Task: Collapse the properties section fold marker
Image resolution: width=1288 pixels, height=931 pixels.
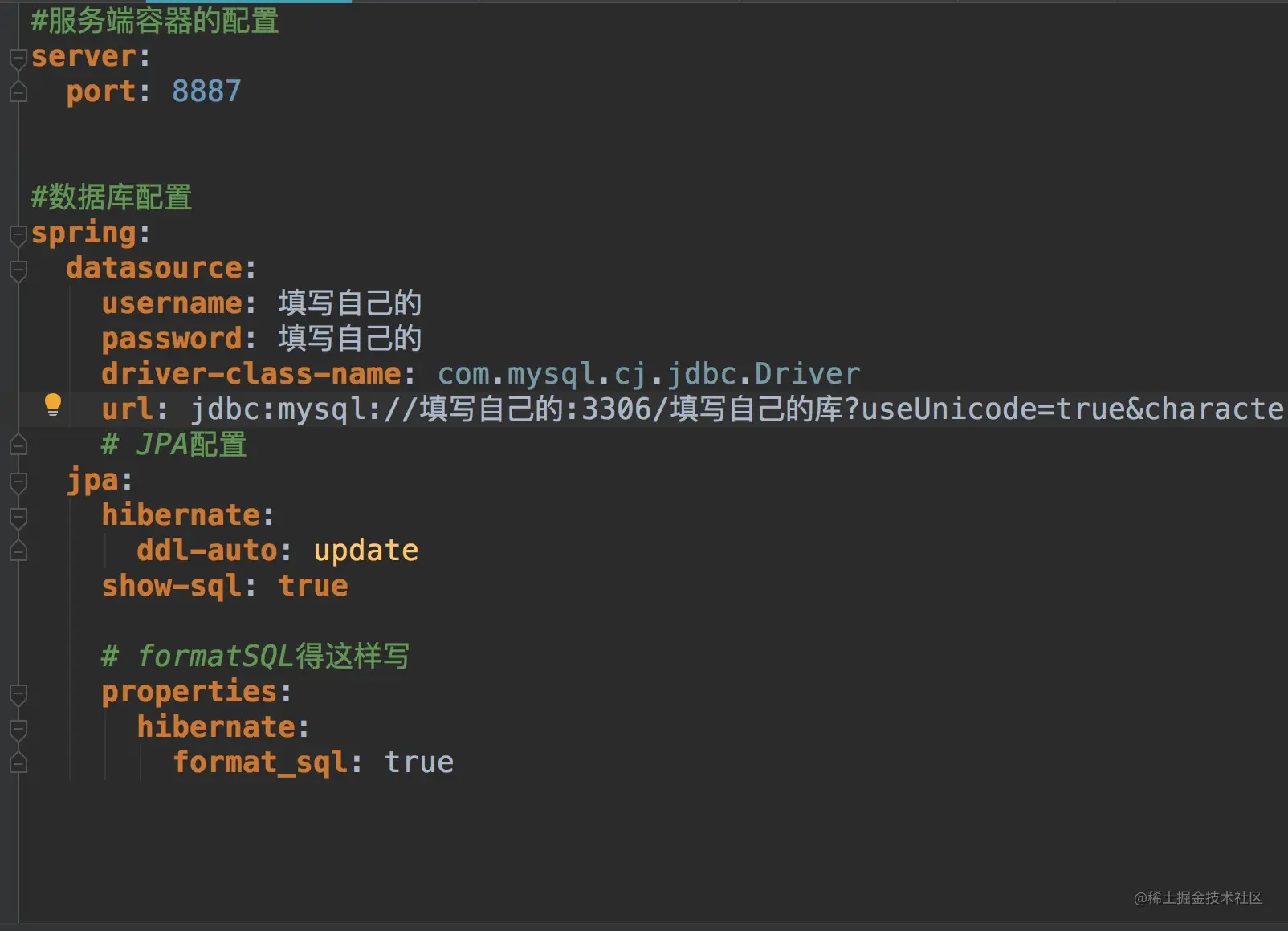Action: tap(18, 694)
